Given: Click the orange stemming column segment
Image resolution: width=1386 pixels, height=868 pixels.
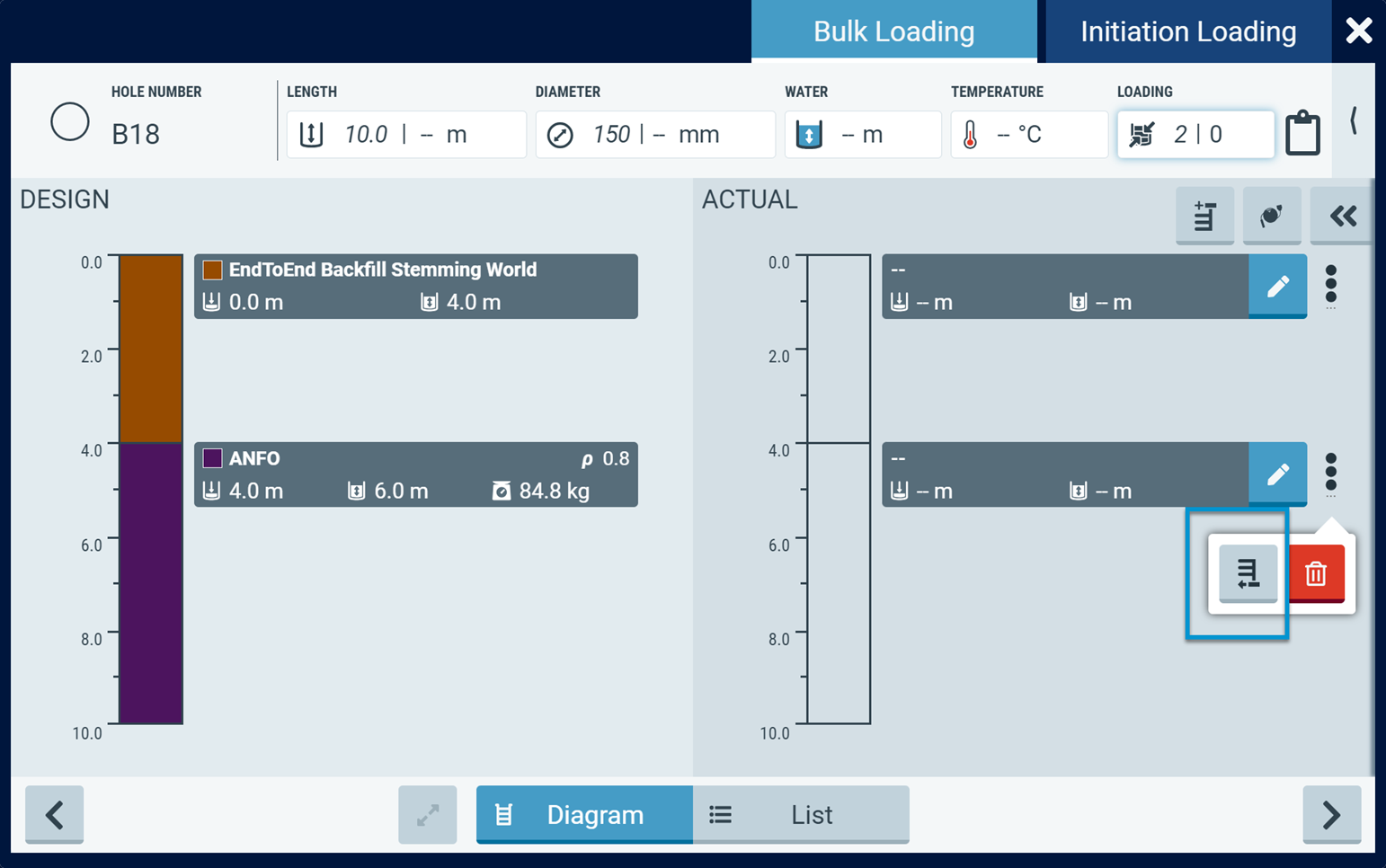Looking at the screenshot, I should click(x=151, y=349).
